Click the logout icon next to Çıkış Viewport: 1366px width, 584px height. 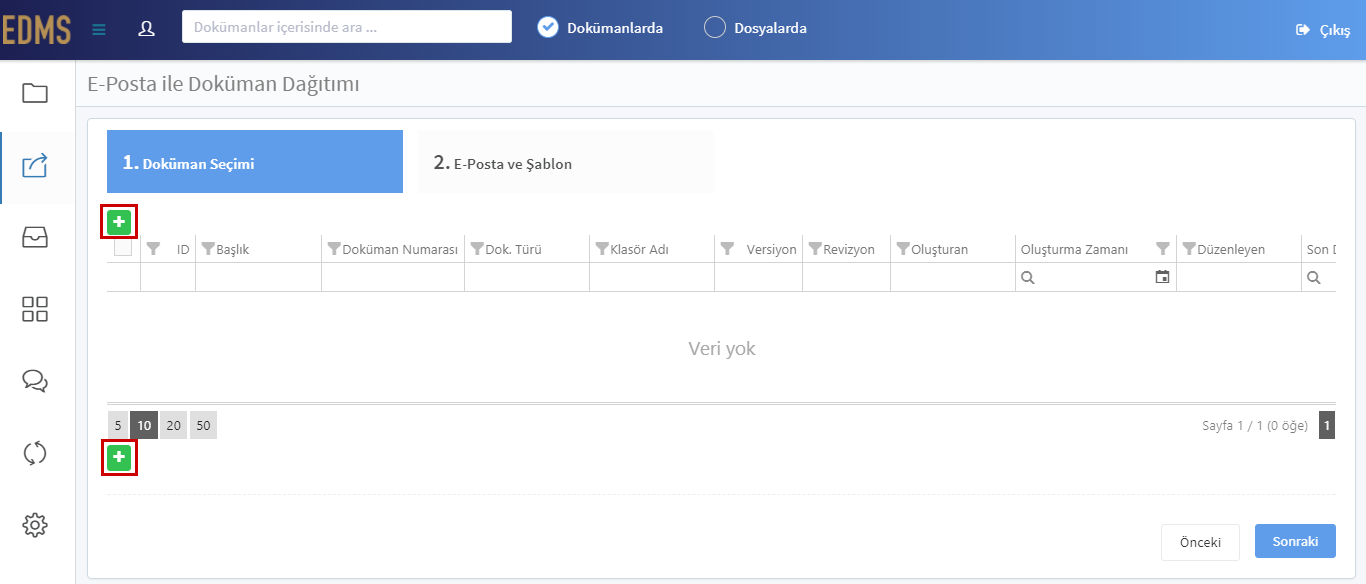click(x=1303, y=30)
